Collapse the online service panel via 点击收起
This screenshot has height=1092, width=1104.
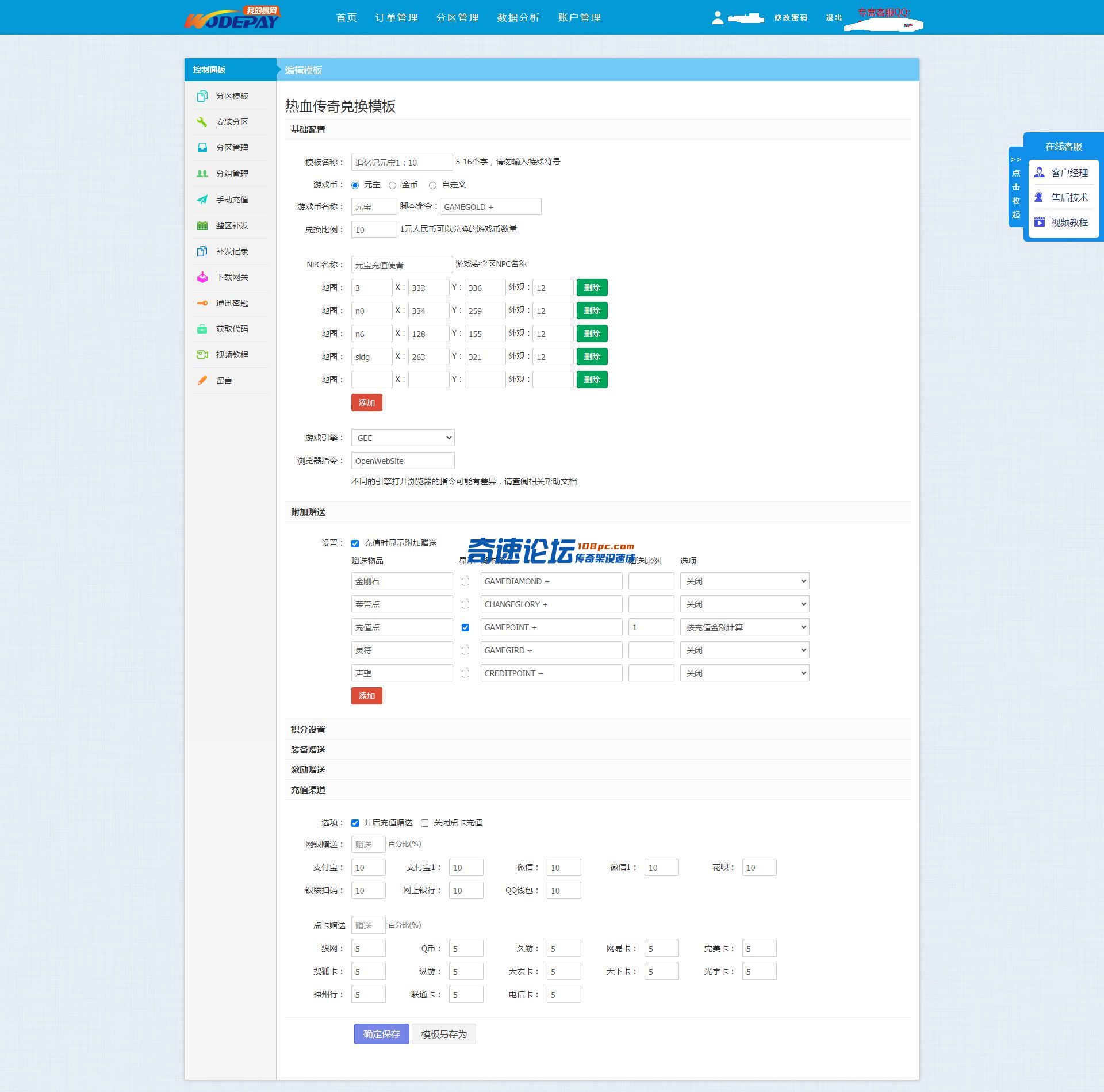(x=1016, y=187)
